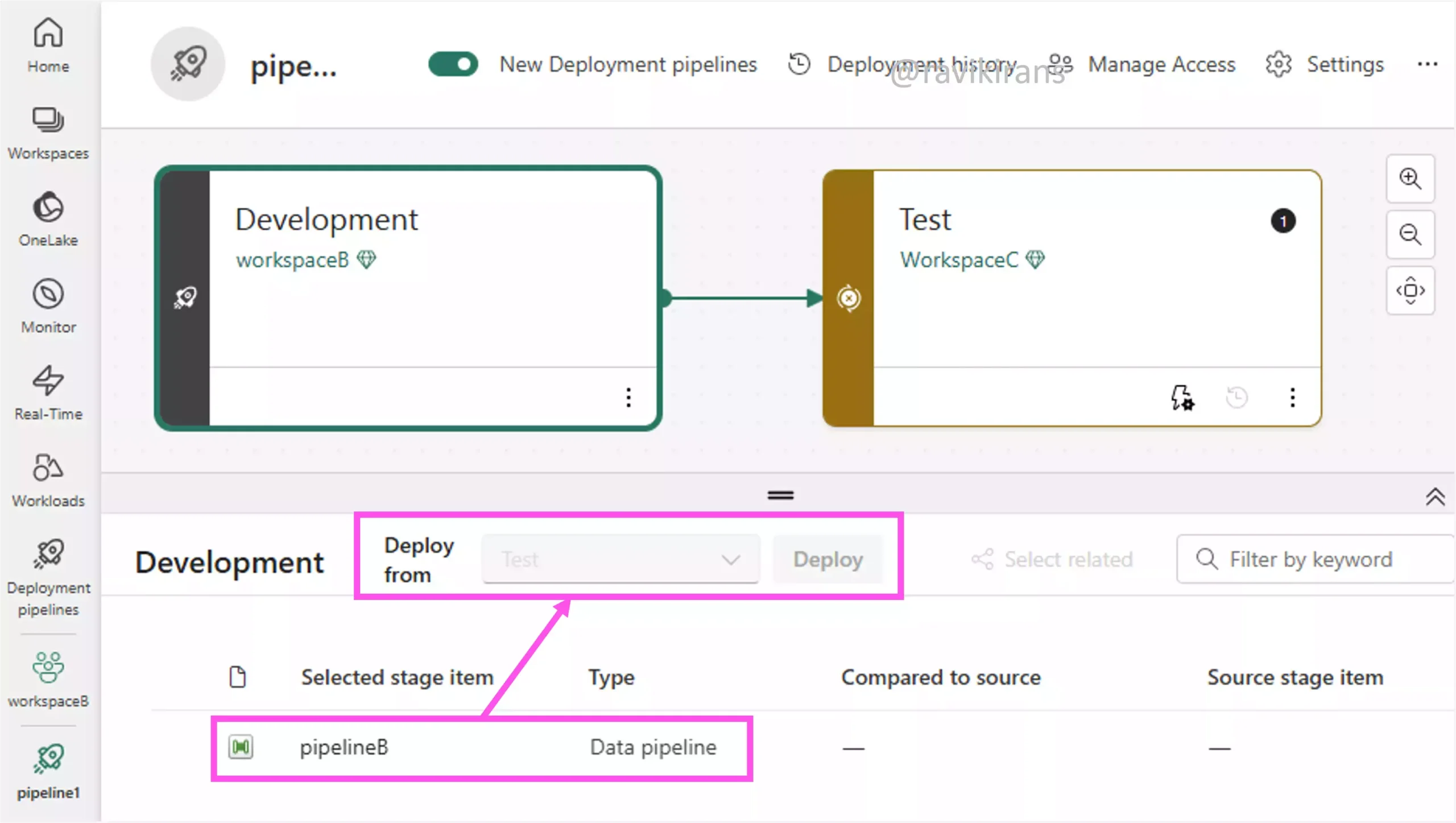Open the header more options ellipsis
1456x823 pixels.
1427,64
